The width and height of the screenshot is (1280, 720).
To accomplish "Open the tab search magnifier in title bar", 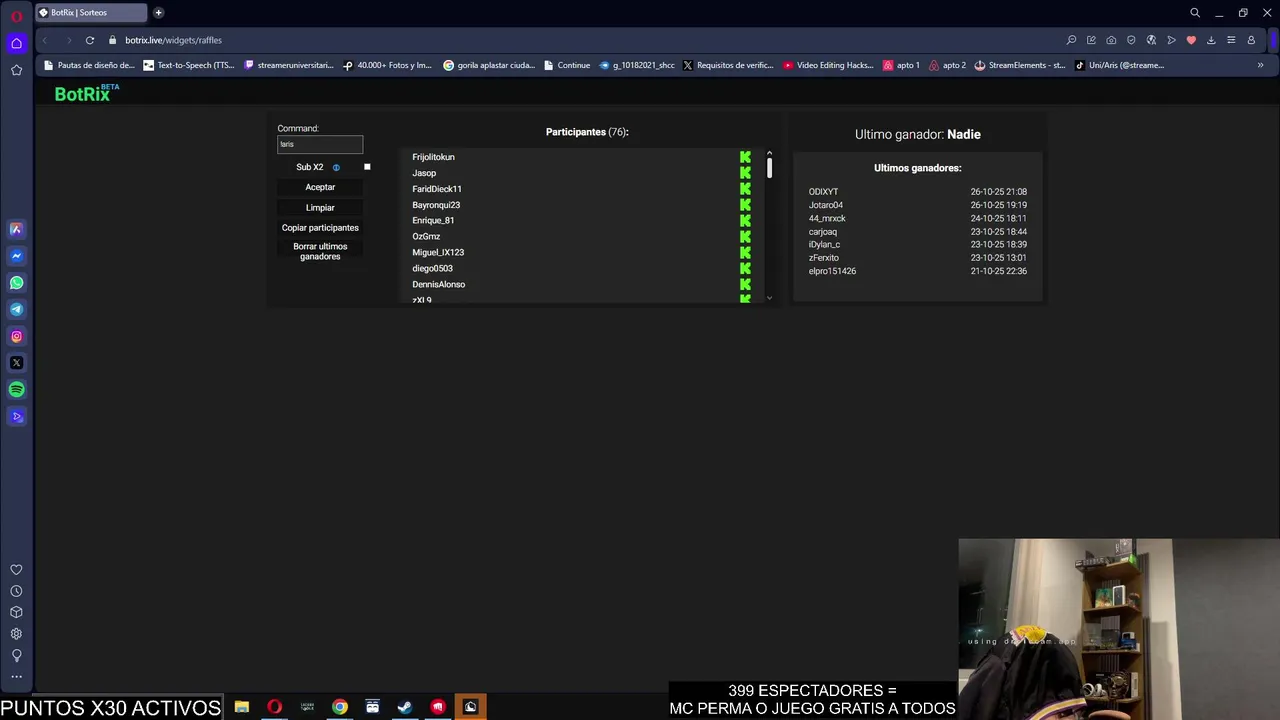I will coord(1194,13).
